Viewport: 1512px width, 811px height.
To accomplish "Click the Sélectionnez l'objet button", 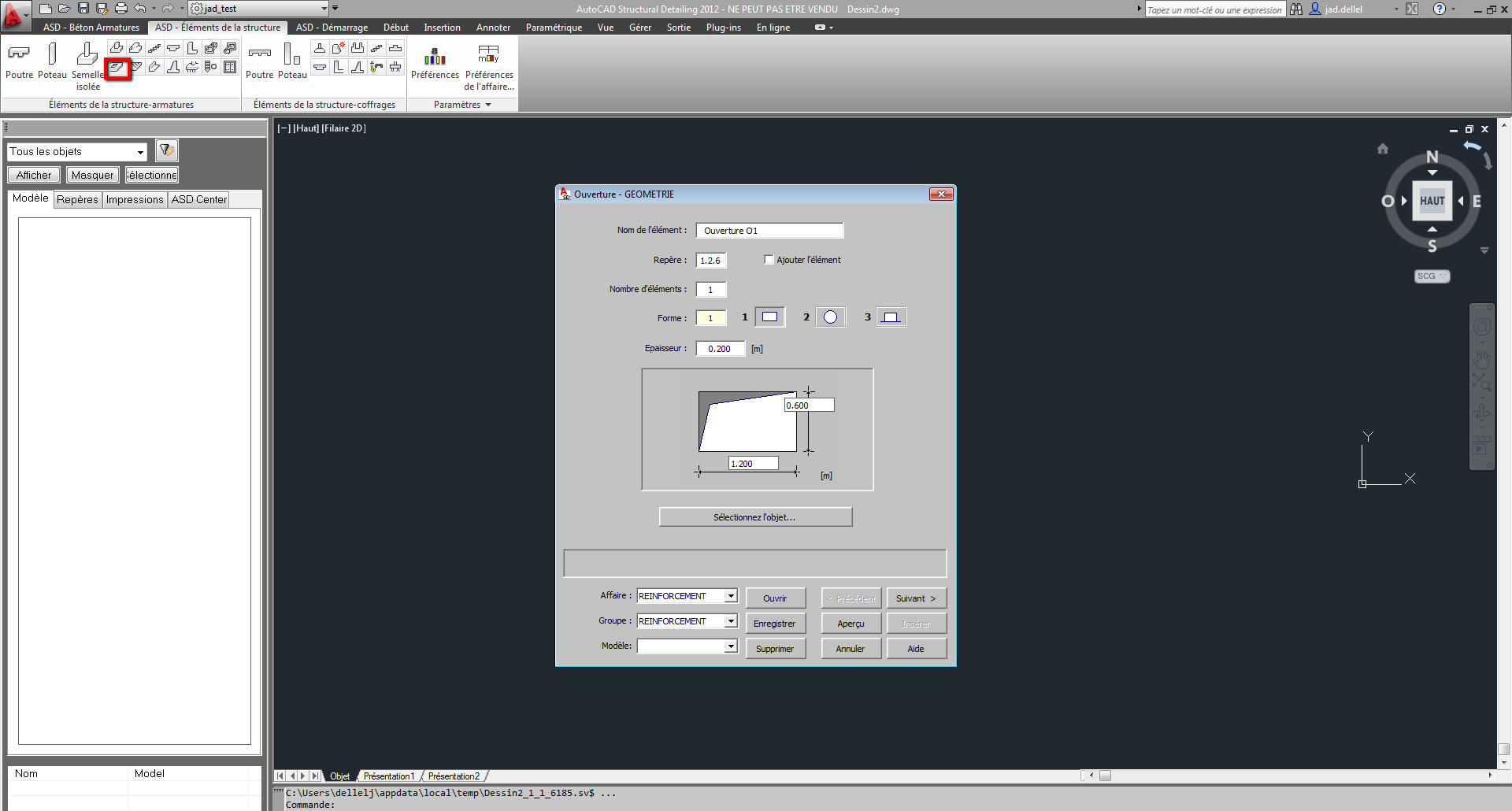I will pos(755,517).
